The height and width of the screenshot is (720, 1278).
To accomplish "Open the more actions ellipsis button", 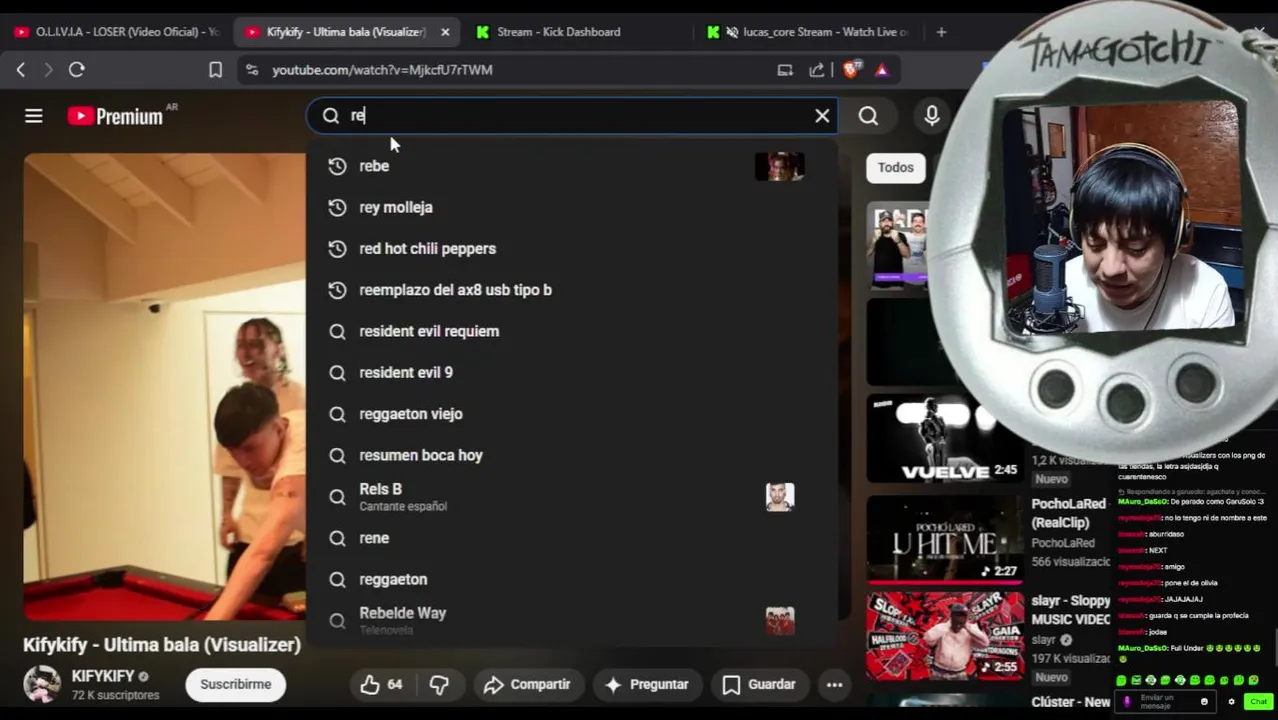I will [x=834, y=685].
